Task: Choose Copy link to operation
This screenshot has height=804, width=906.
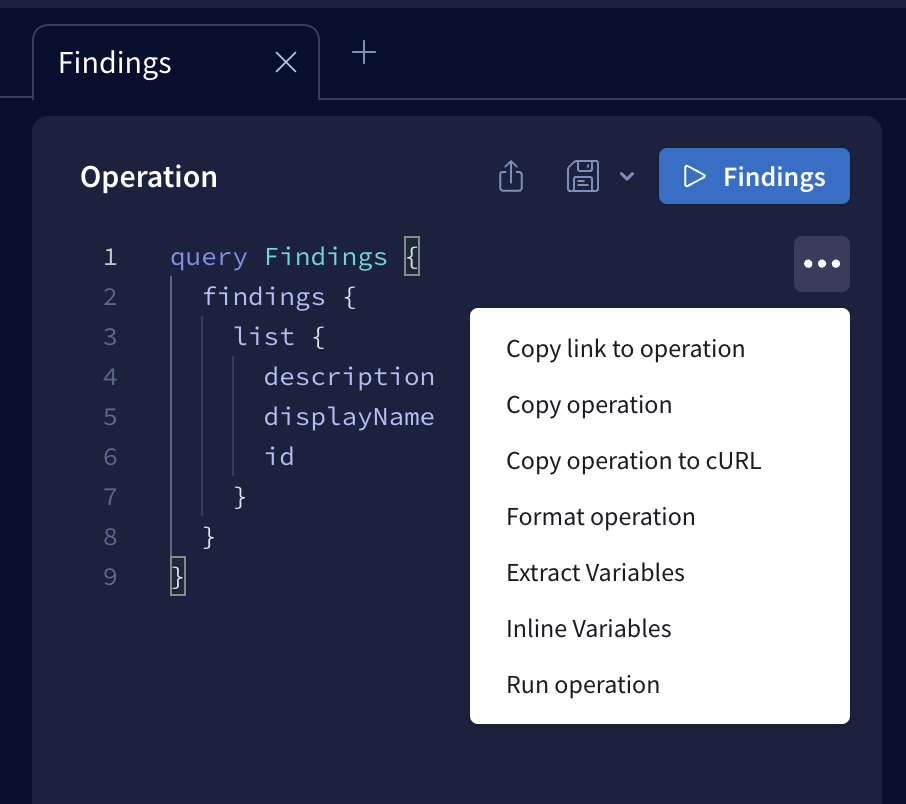Action: pyautogui.click(x=659, y=349)
